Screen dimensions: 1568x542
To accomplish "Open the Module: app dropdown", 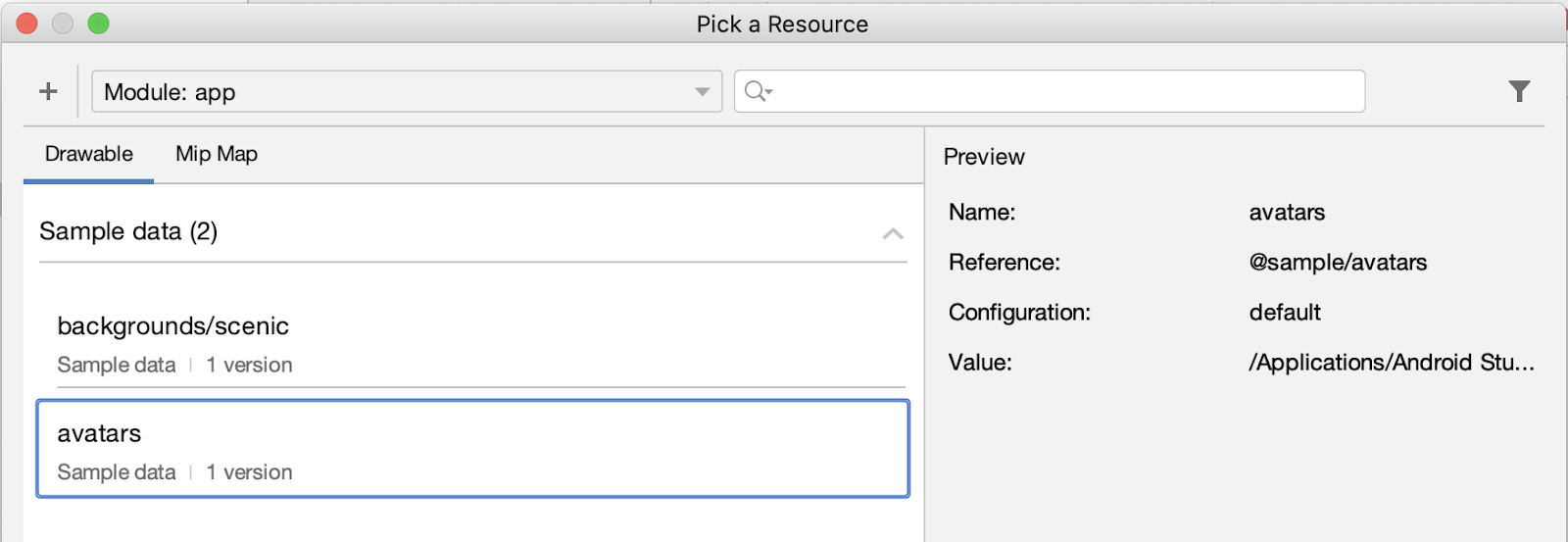I will pos(392,91).
